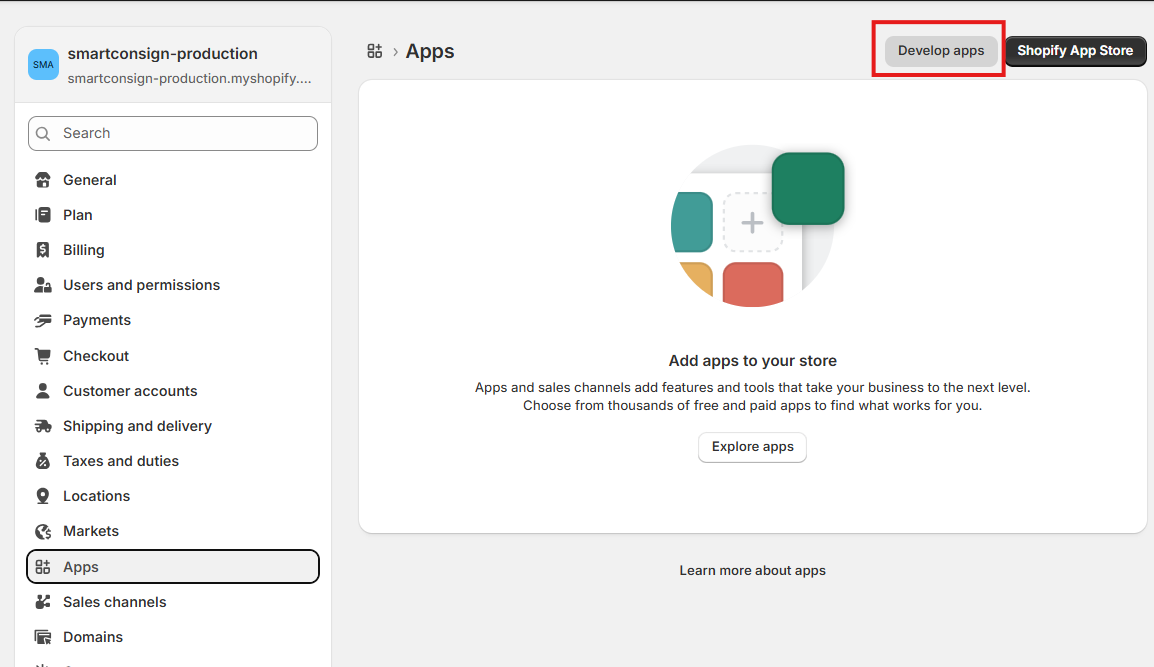The image size is (1154, 667).
Task: Click the green app tile in illustration
Action: click(808, 188)
